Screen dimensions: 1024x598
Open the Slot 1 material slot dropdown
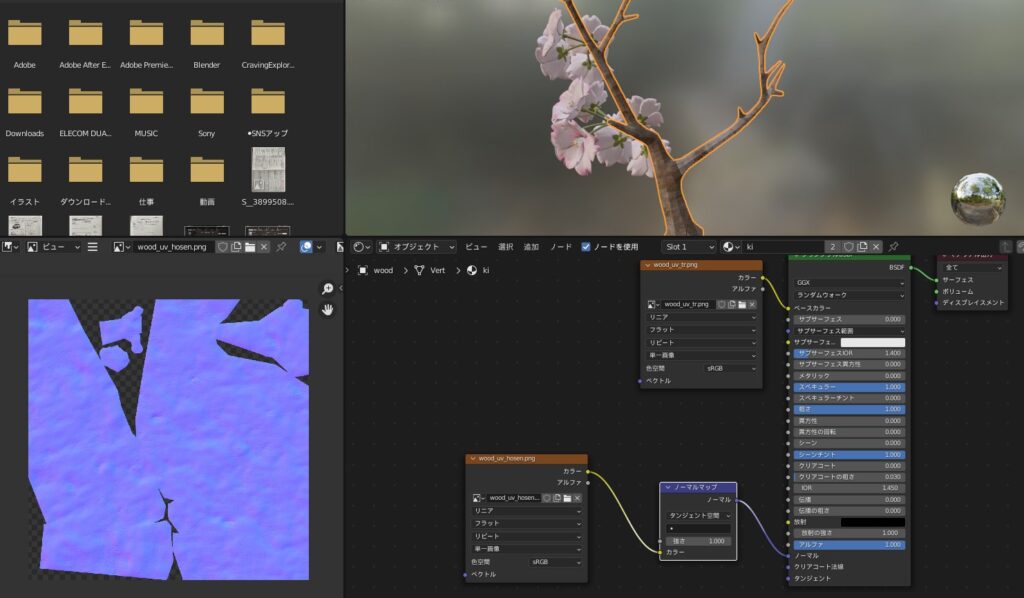click(690, 246)
